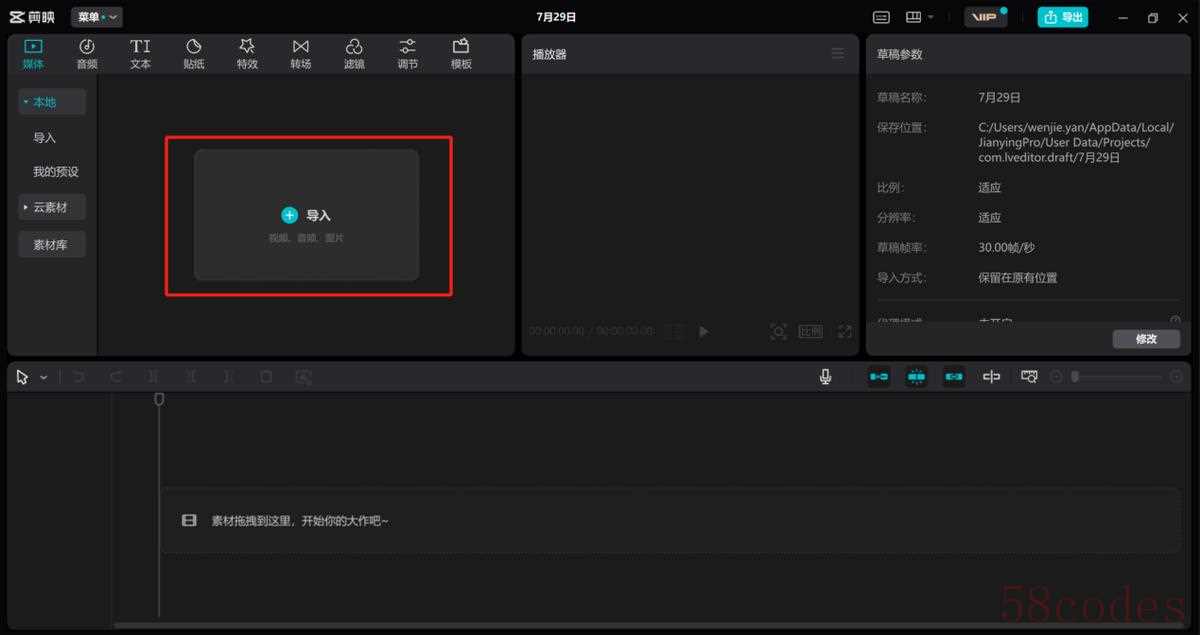This screenshot has width=1200, height=635.
Task: Click the delete (trash) tool
Action: pos(266,377)
